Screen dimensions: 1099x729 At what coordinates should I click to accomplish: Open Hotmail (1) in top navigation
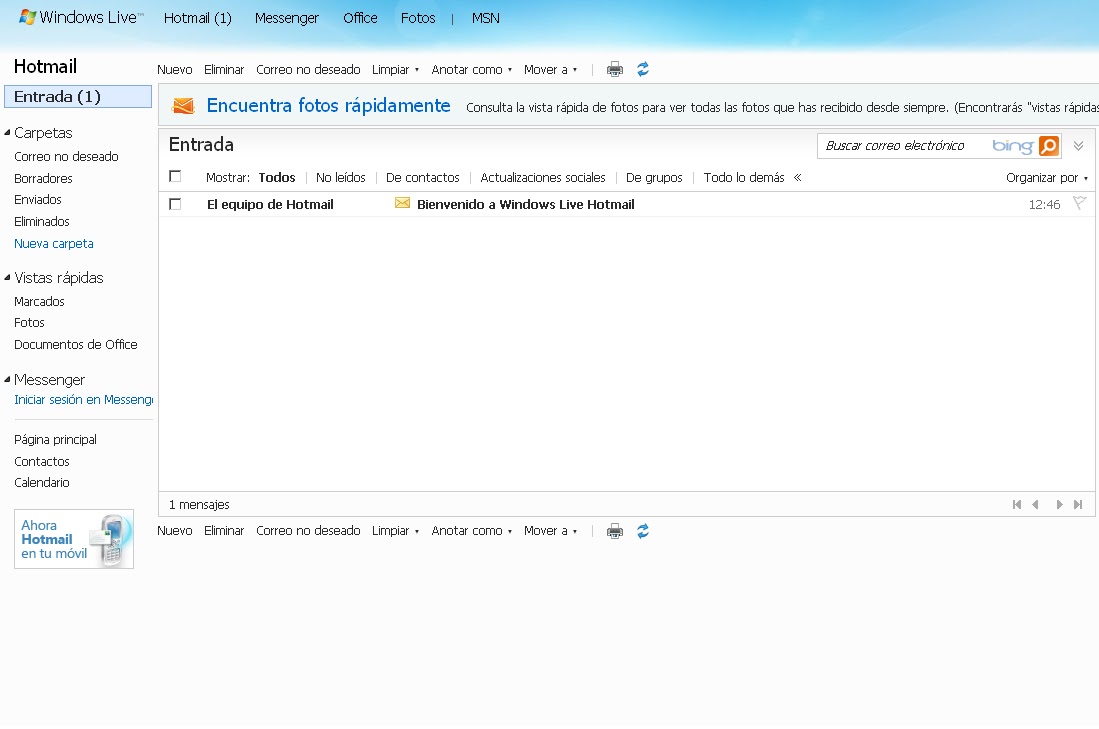(x=198, y=18)
